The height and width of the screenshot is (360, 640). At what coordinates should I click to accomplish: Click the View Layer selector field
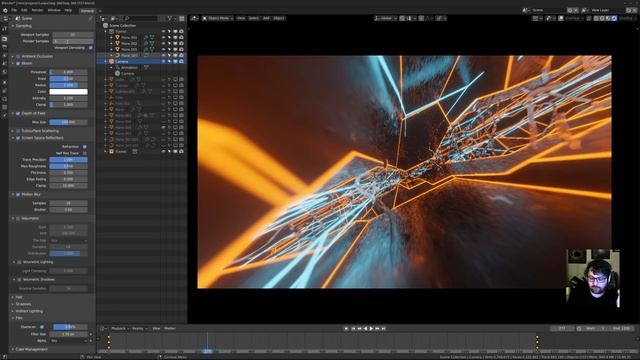click(x=607, y=10)
